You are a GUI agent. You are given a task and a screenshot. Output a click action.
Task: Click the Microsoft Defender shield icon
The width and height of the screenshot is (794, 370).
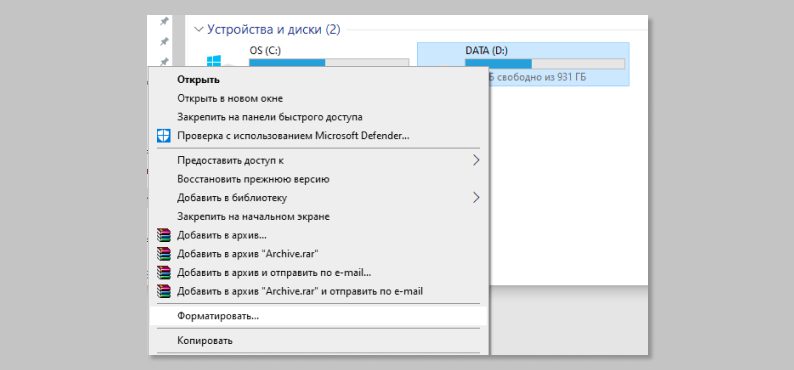164,136
